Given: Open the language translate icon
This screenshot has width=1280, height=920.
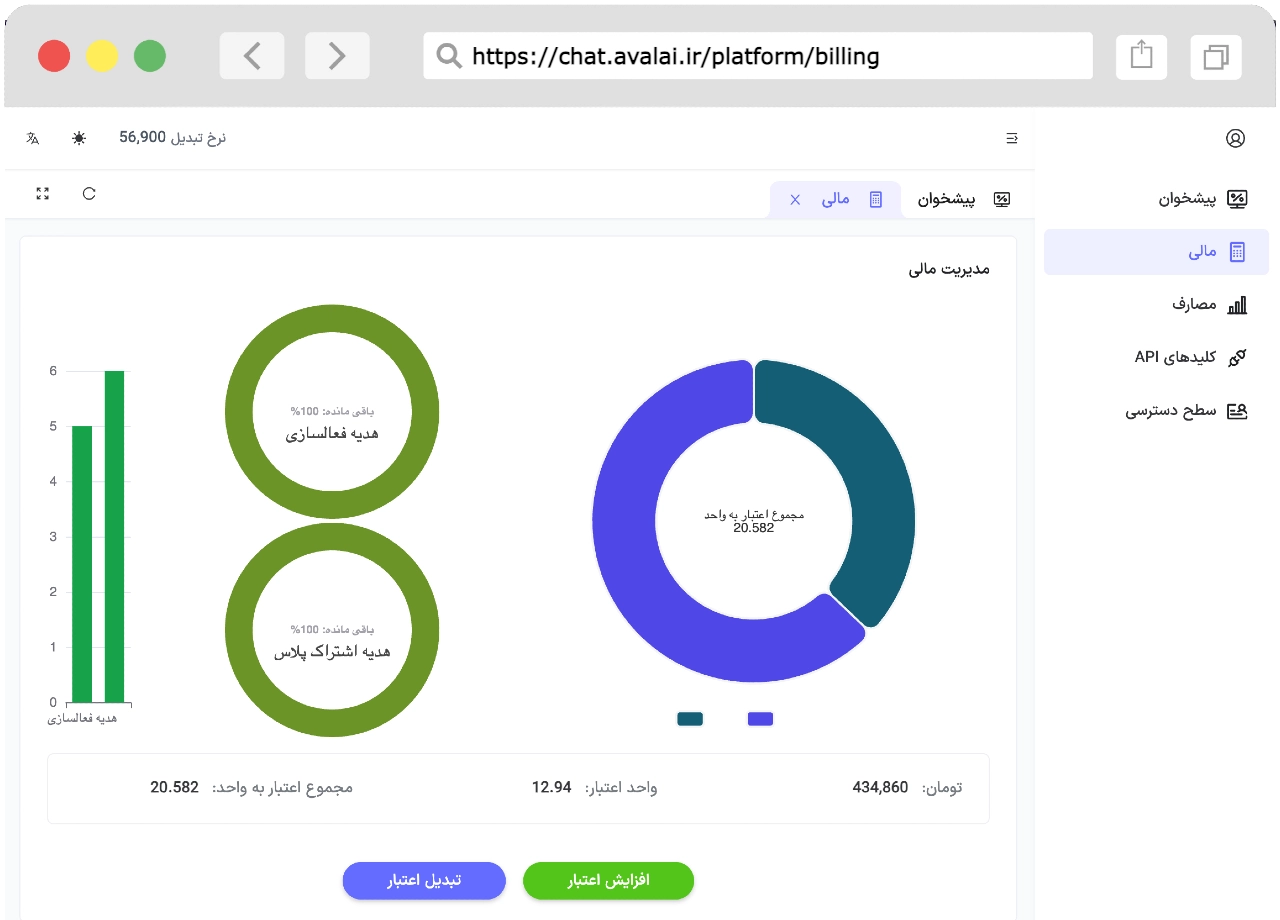Looking at the screenshot, I should coord(33,138).
